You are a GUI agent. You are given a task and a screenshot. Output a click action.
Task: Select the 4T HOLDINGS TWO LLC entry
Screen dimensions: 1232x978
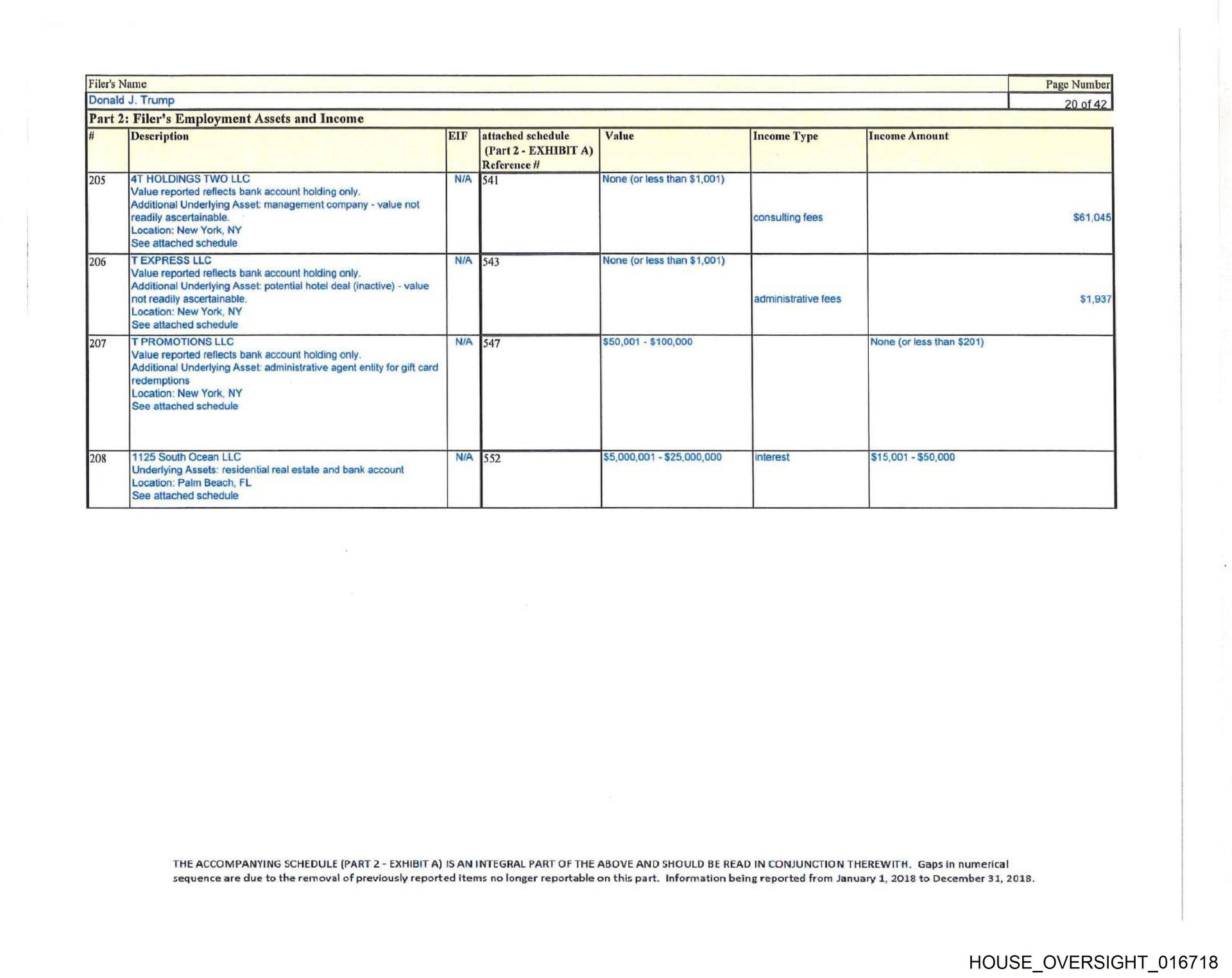click(x=191, y=179)
